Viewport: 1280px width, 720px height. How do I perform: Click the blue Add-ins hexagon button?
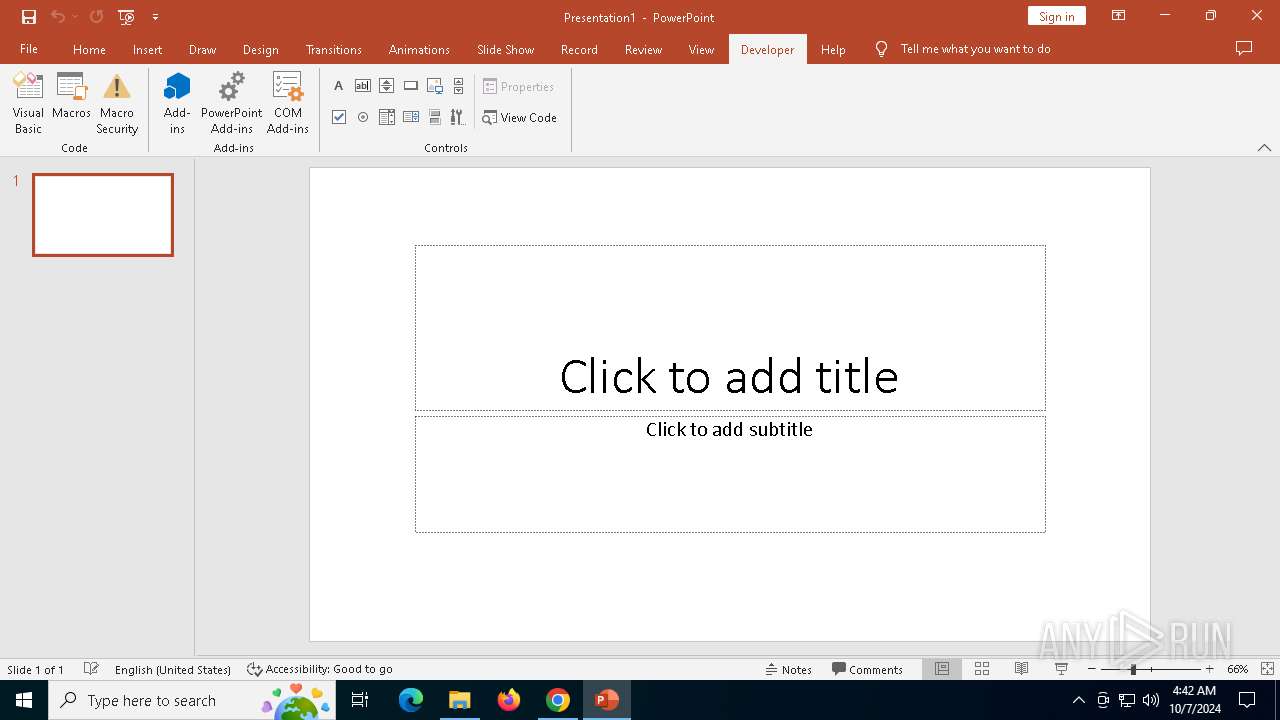(x=177, y=103)
